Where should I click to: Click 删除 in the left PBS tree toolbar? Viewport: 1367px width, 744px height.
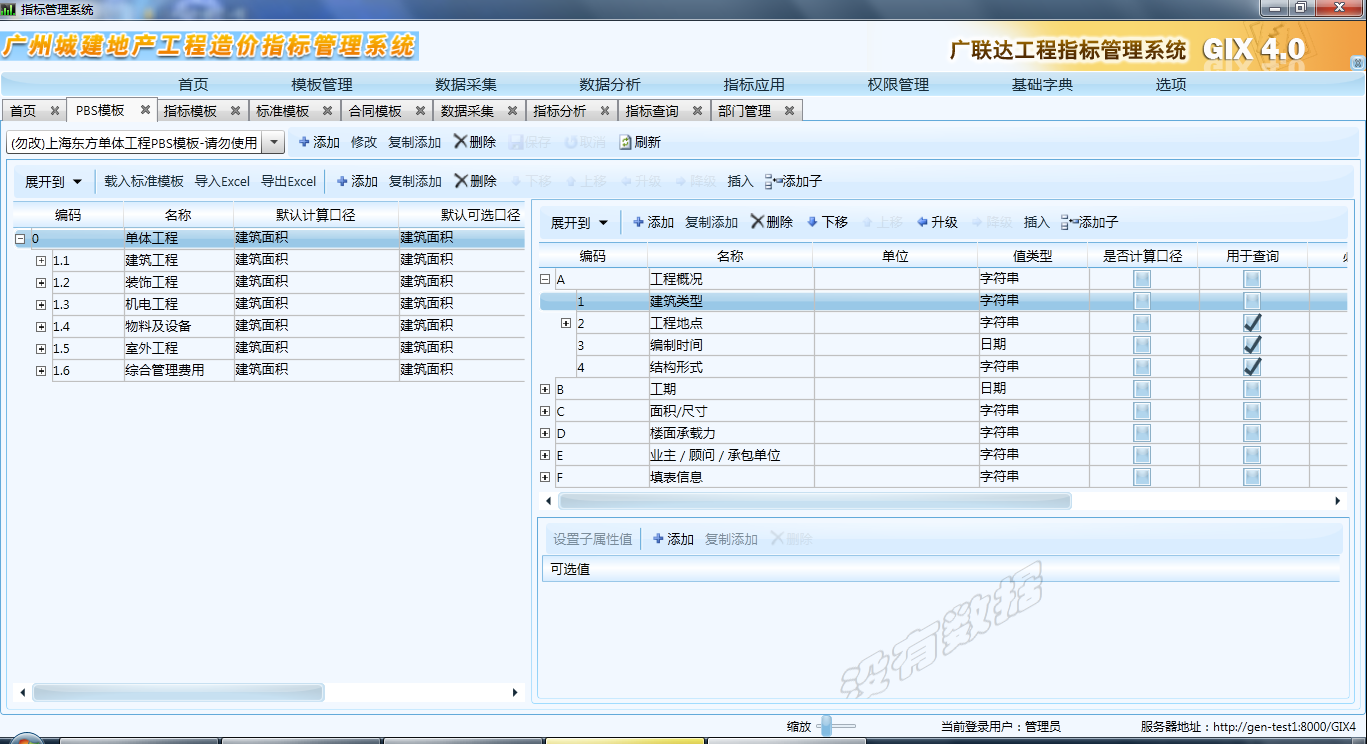coord(475,181)
